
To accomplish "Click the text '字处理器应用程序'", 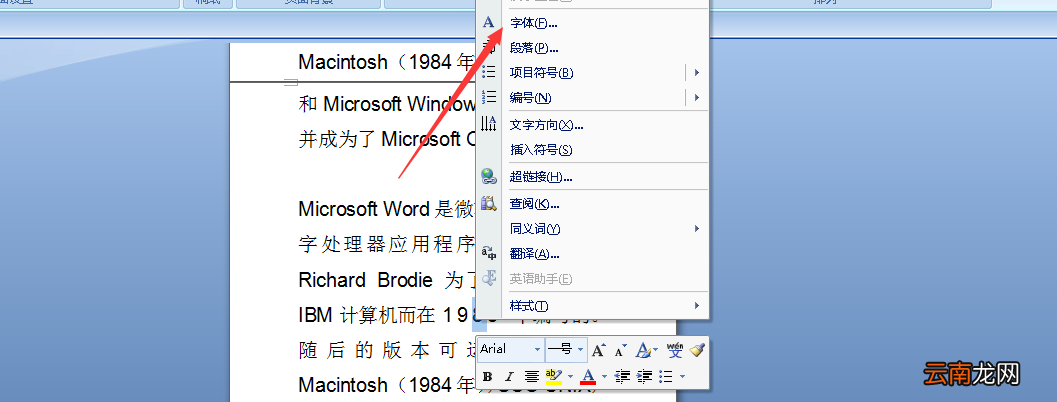I will pyautogui.click(x=387, y=244).
